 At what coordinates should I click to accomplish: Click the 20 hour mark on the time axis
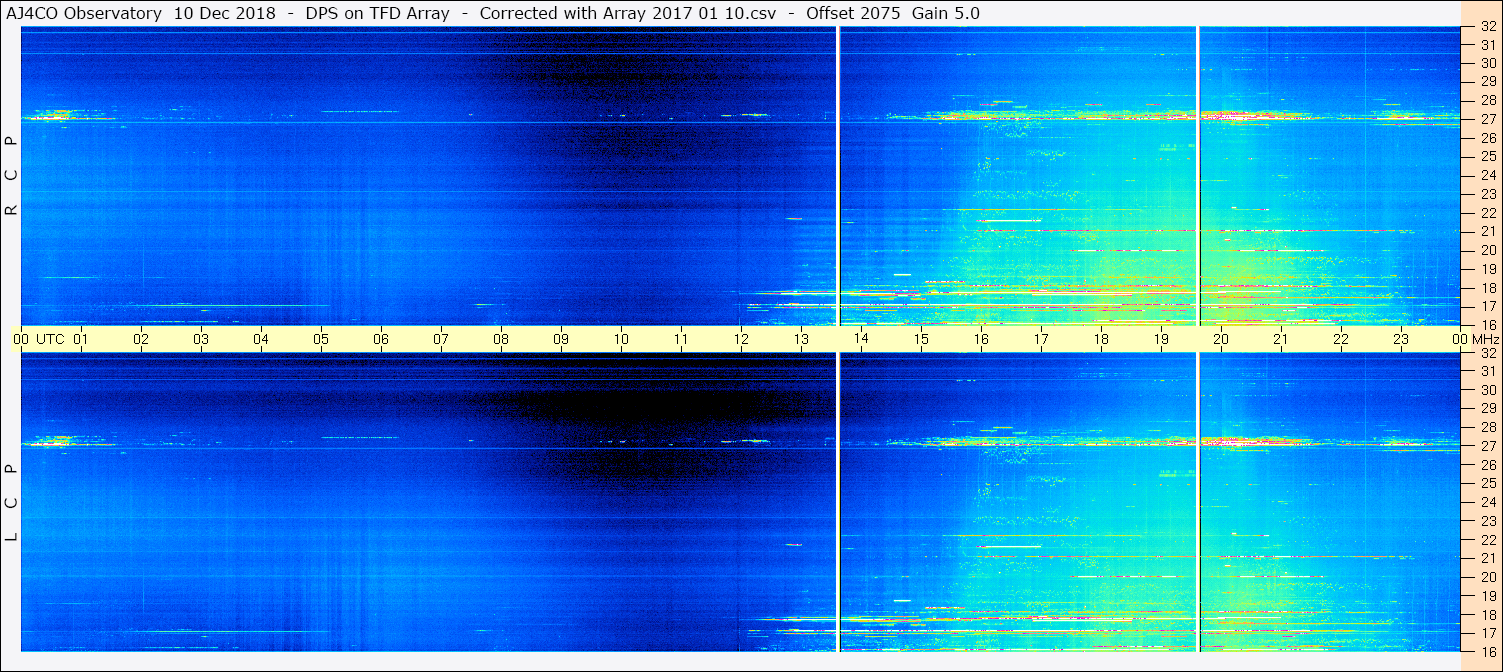[1221, 339]
